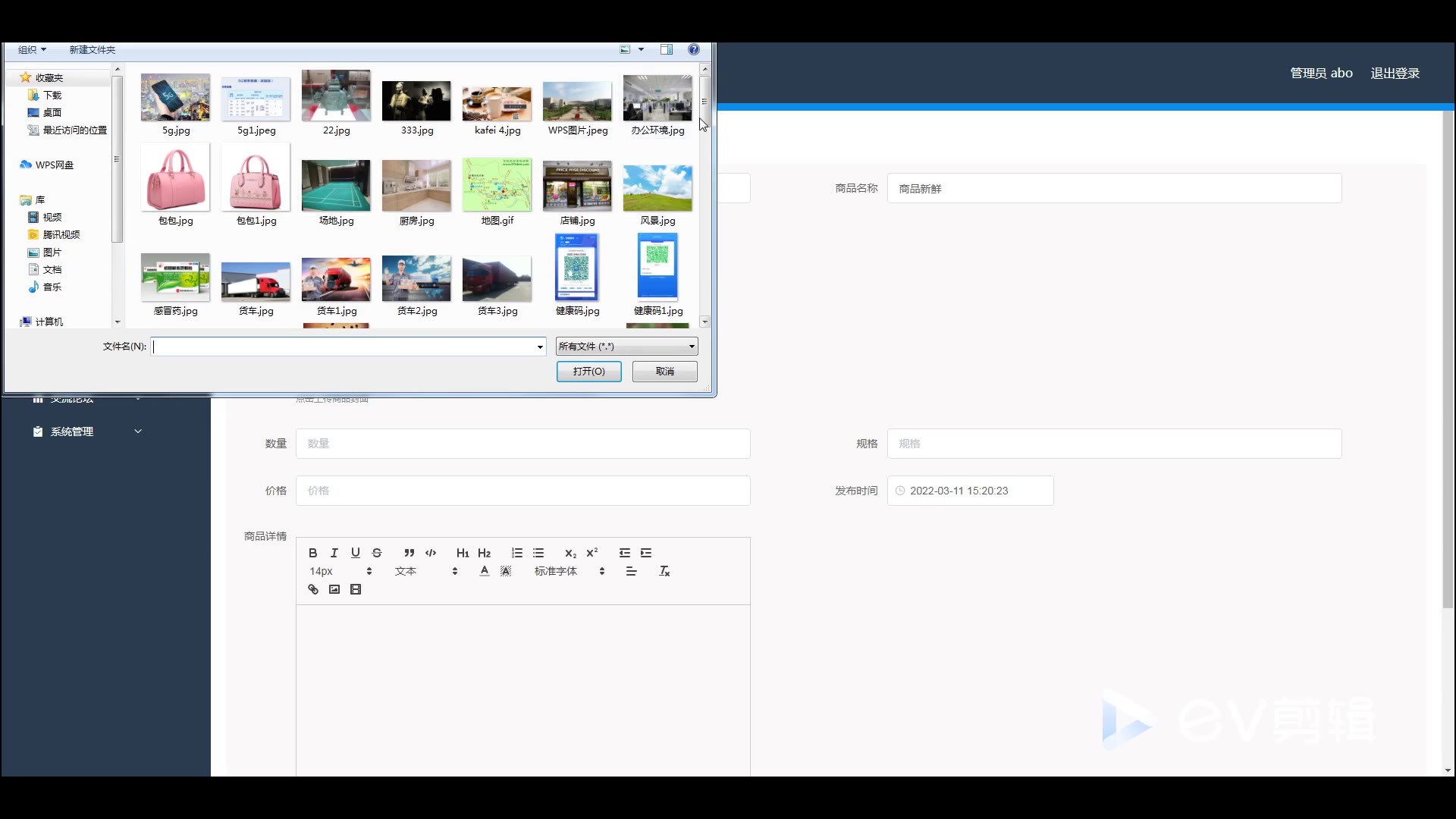
Task: Select 音乐 library in the tree
Action: (x=52, y=287)
